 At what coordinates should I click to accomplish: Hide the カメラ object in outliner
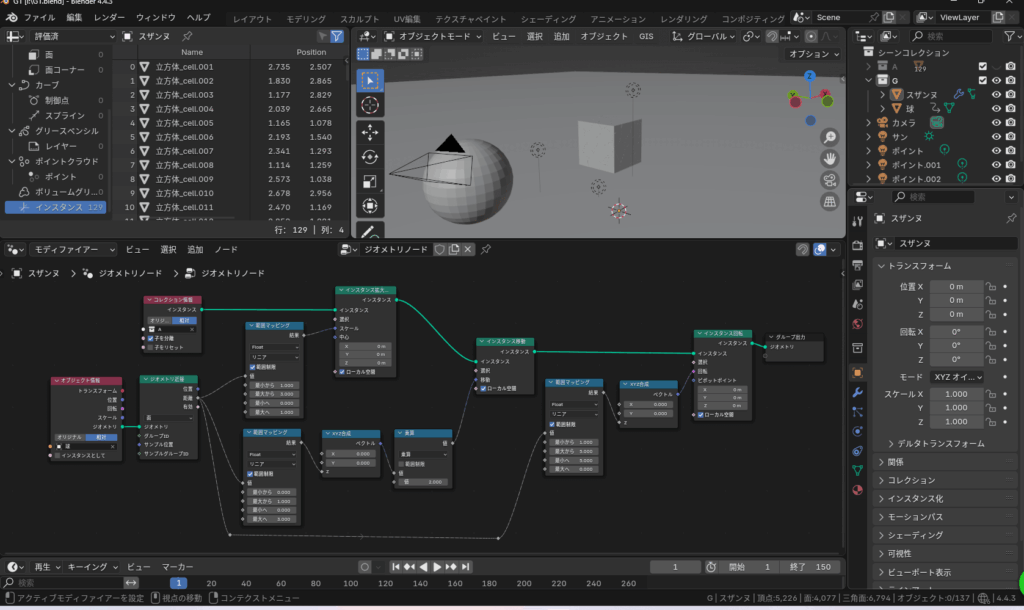pyautogui.click(x=996, y=122)
